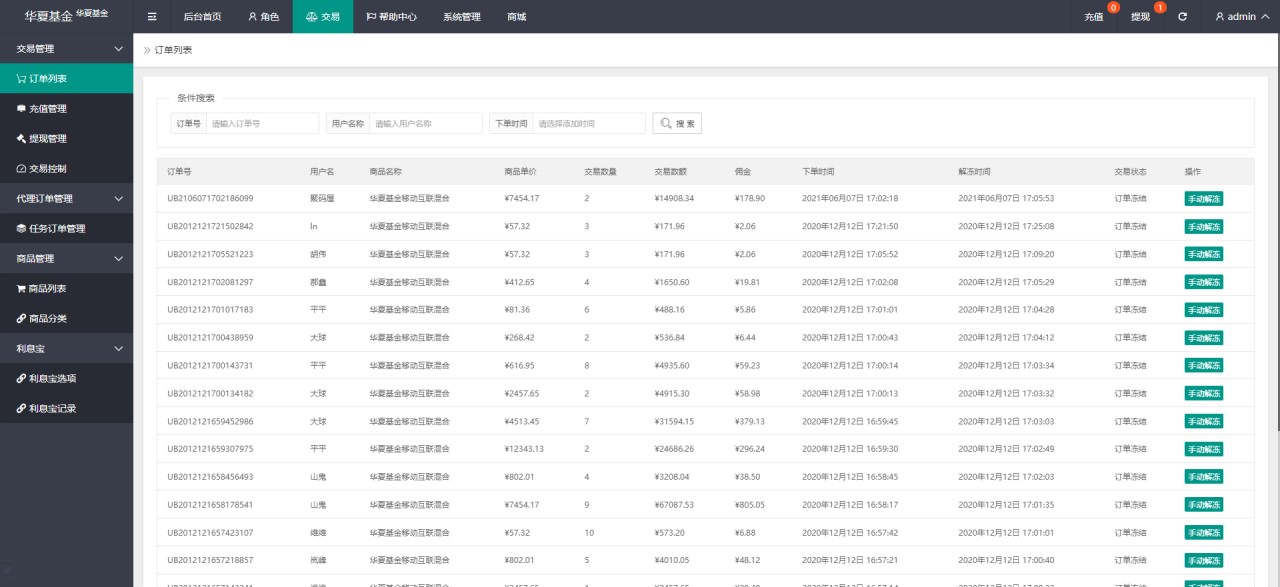
Task: Open 帮助中心 in the top navigation
Action: click(x=392, y=17)
